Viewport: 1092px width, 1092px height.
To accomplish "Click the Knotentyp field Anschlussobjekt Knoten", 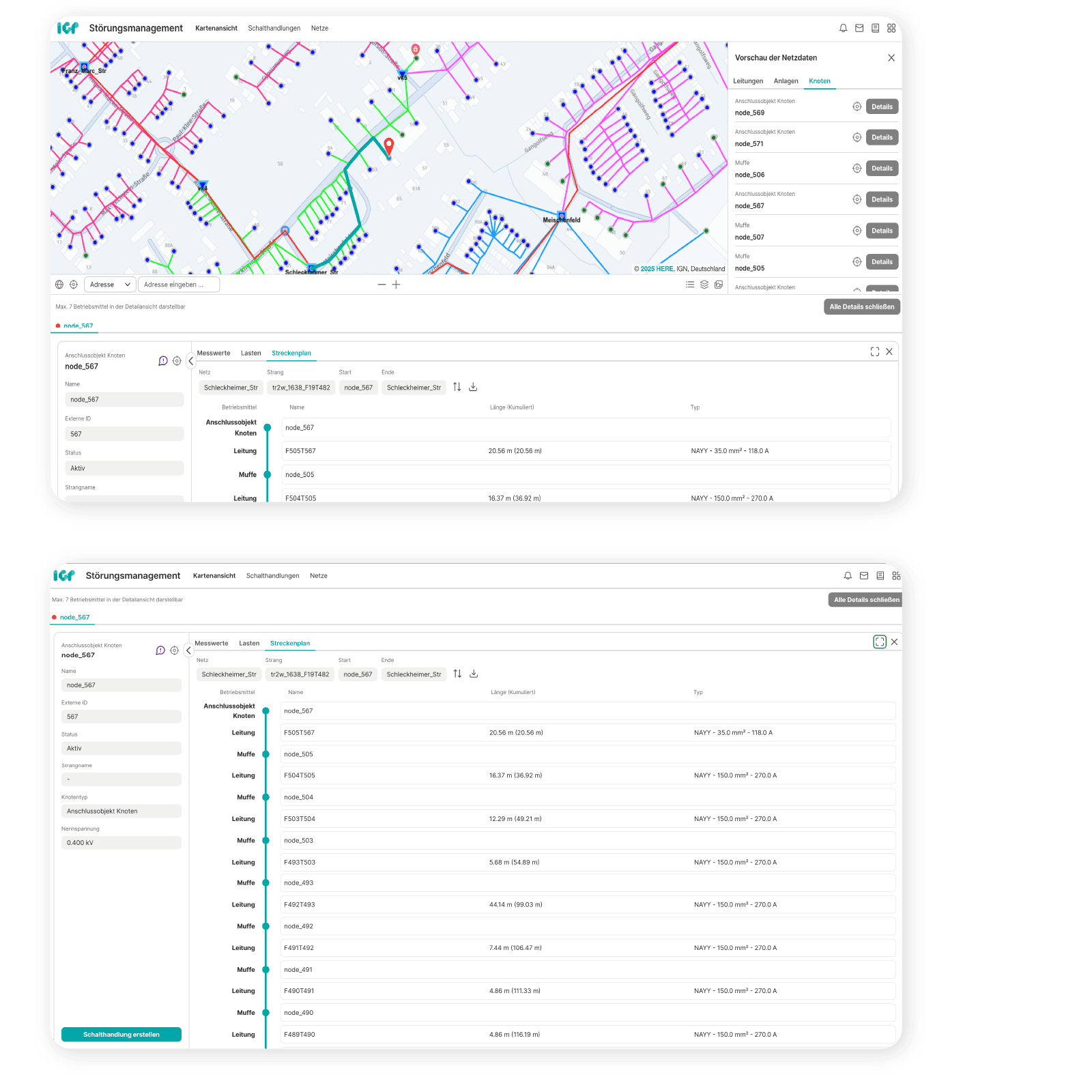I will (x=121, y=811).
